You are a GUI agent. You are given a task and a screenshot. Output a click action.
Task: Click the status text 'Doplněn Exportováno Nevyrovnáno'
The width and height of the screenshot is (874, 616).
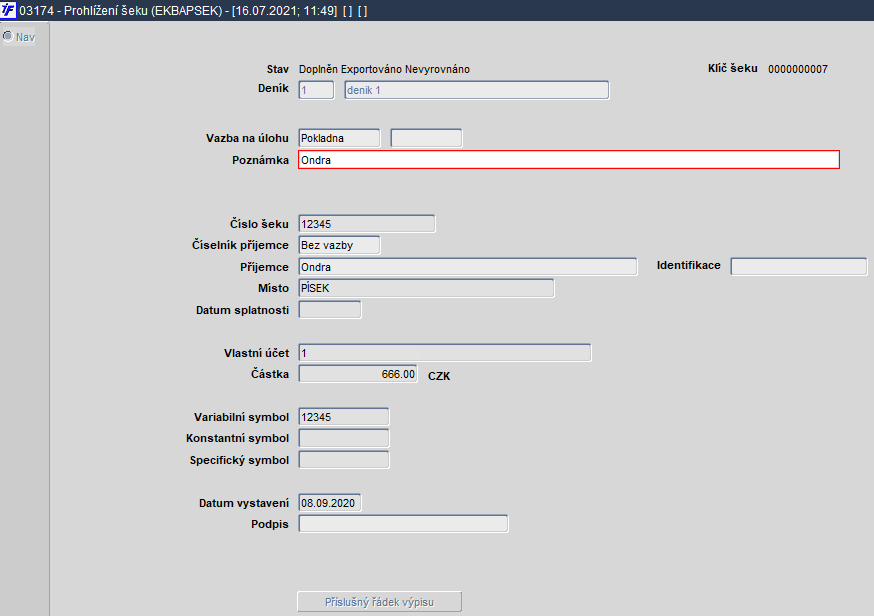pyautogui.click(x=384, y=69)
